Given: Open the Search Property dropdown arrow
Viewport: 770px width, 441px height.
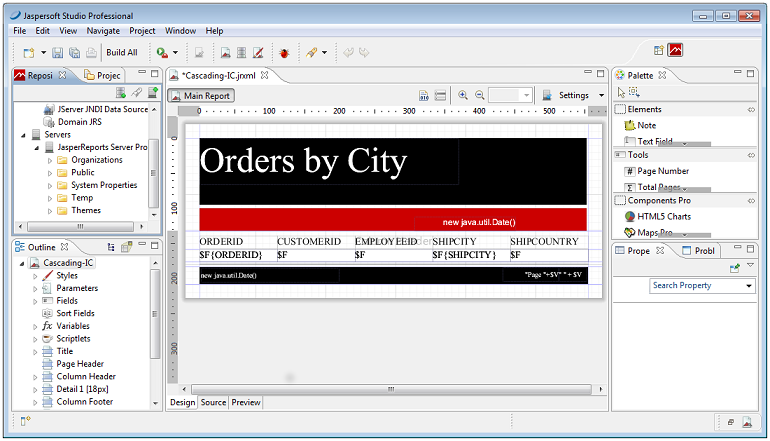Looking at the screenshot, I should [749, 285].
